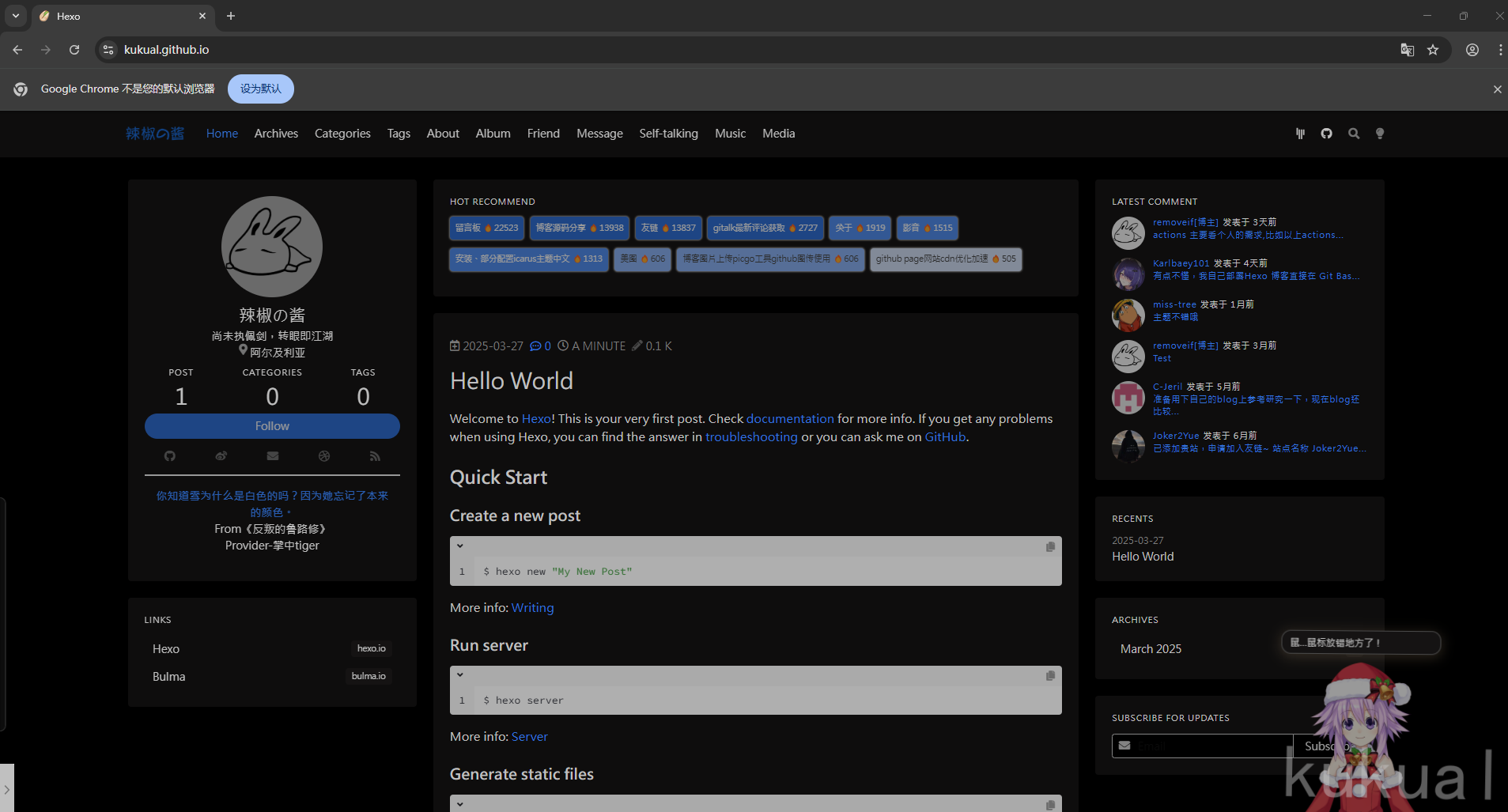The height and width of the screenshot is (812, 1508).
Task: Click the subscribe email input field
Action: [1202, 746]
